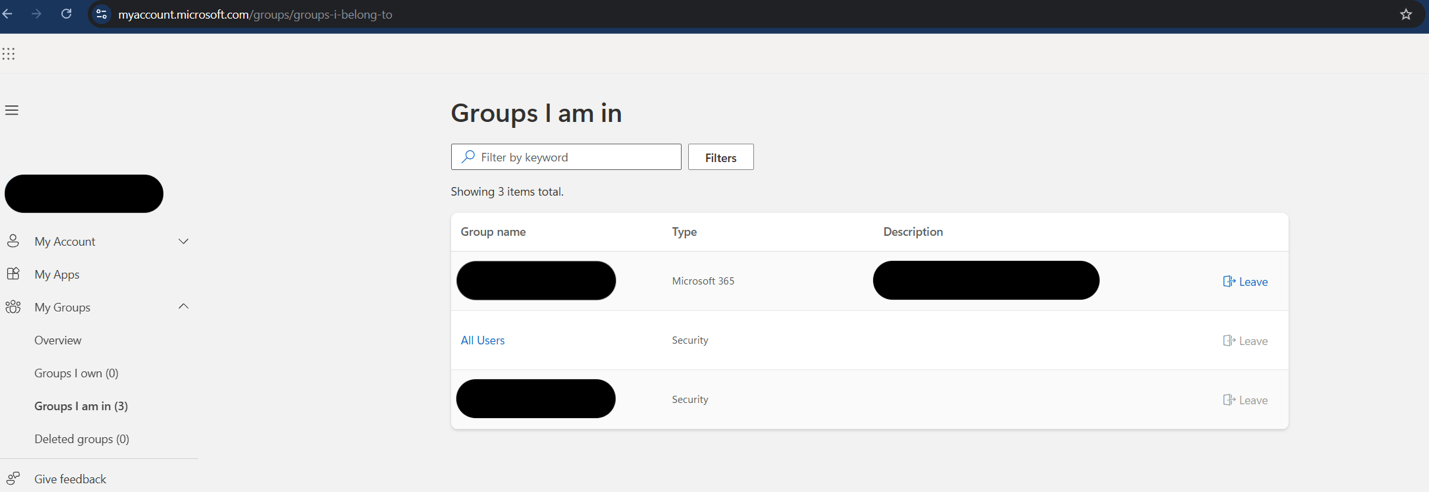Viewport: 1429px width, 492px height.
Task: Click Leave for All Users group
Action: [1245, 341]
